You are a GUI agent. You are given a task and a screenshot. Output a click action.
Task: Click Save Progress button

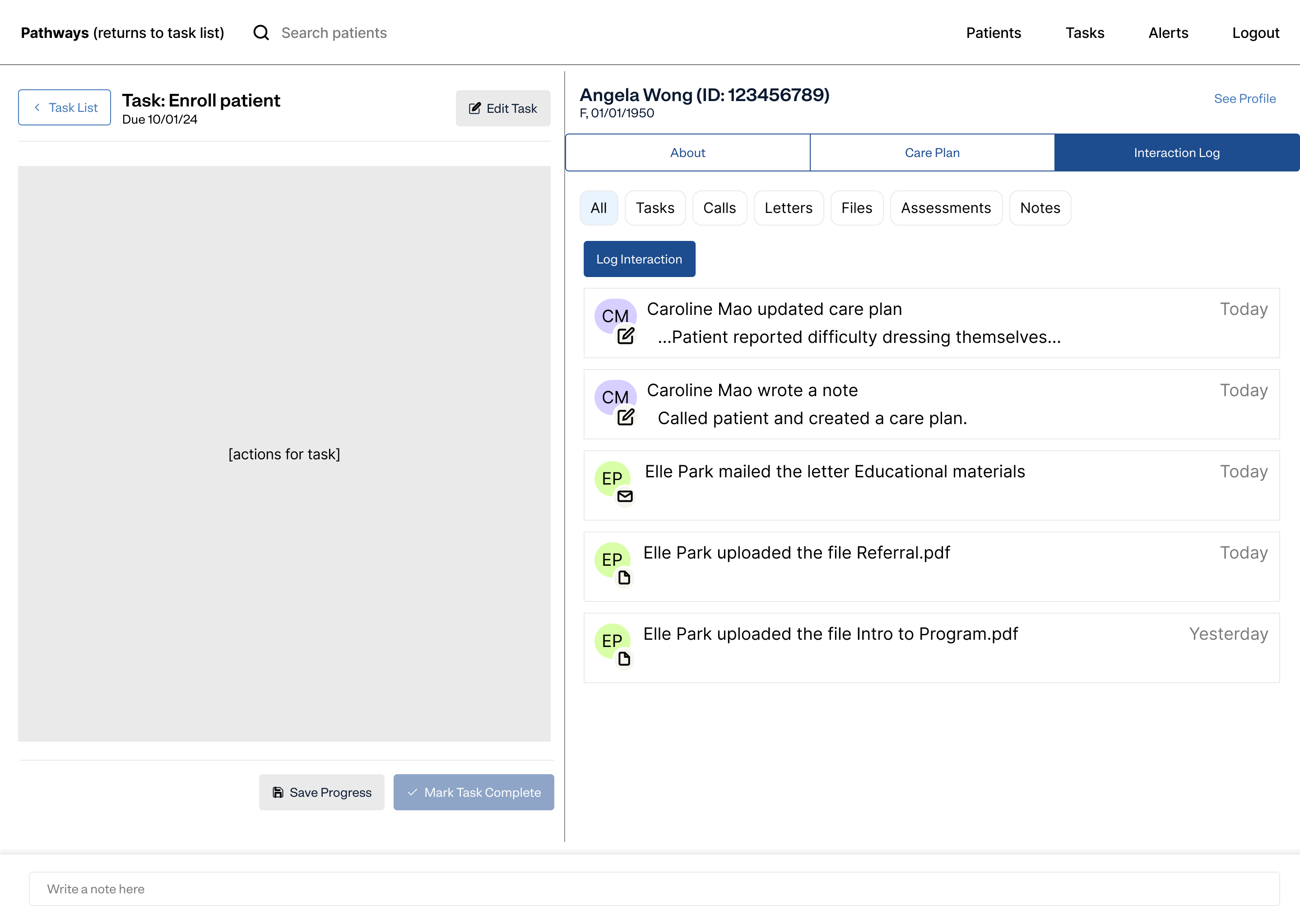321,792
